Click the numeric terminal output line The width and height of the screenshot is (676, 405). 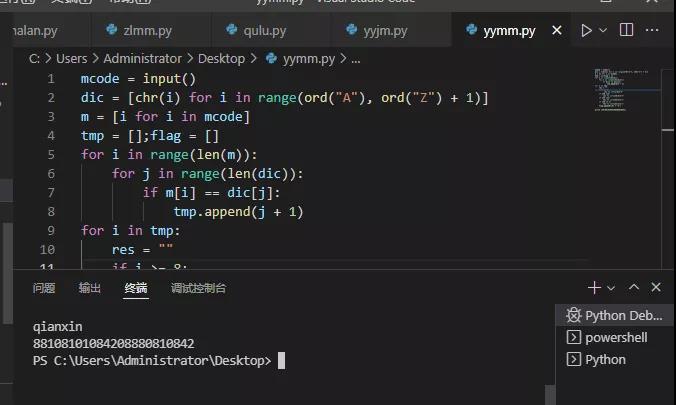[x=113, y=343]
